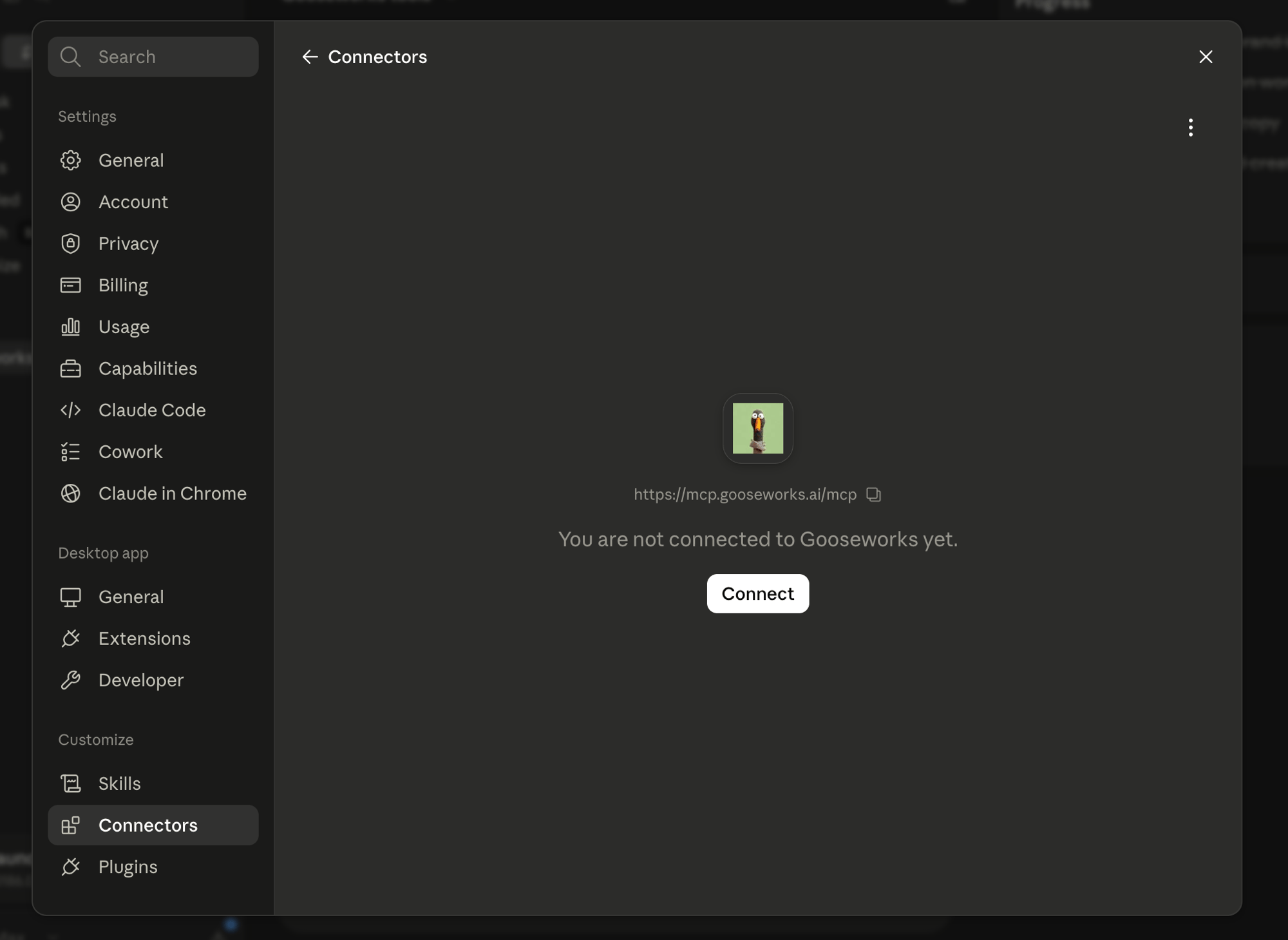The image size is (1288, 940).
Task: Open Claude in Chrome settings
Action: pos(153,494)
